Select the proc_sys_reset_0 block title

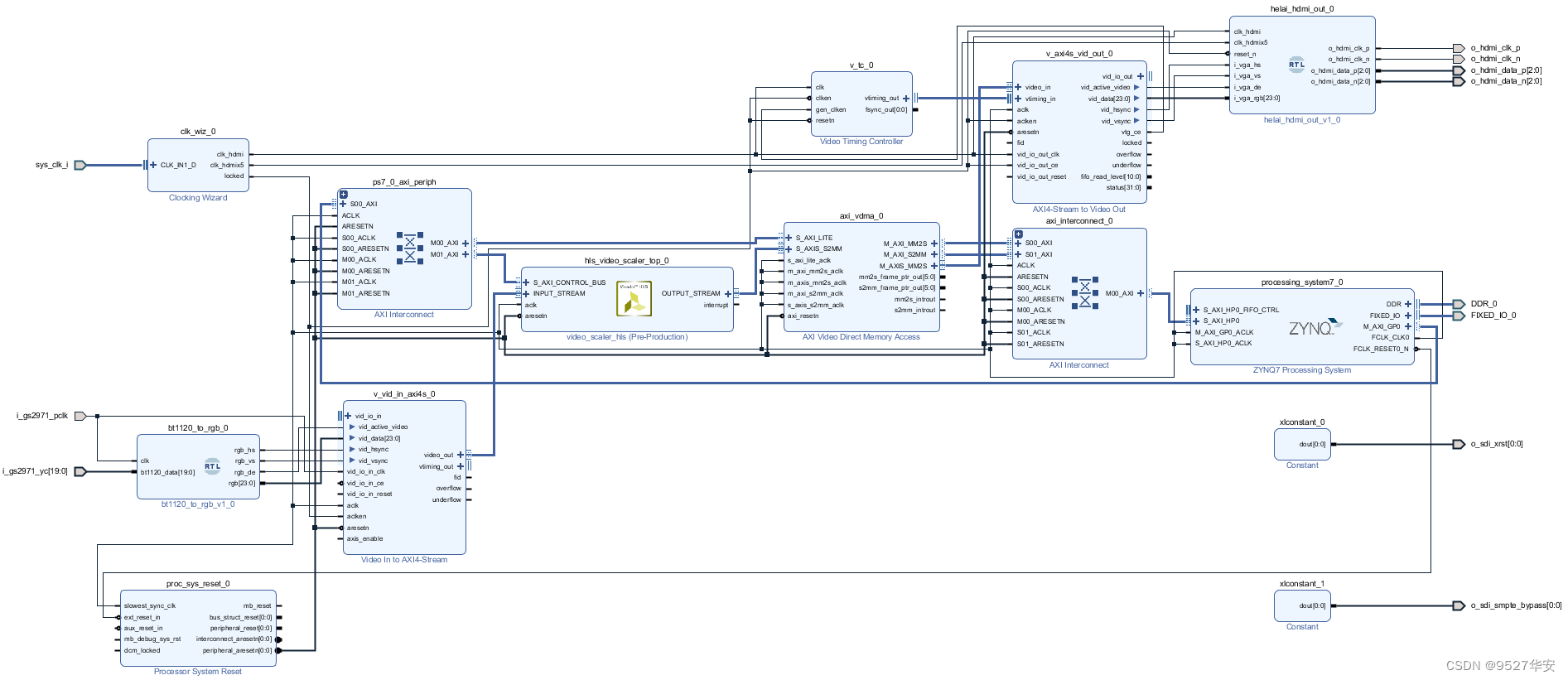tap(198, 584)
